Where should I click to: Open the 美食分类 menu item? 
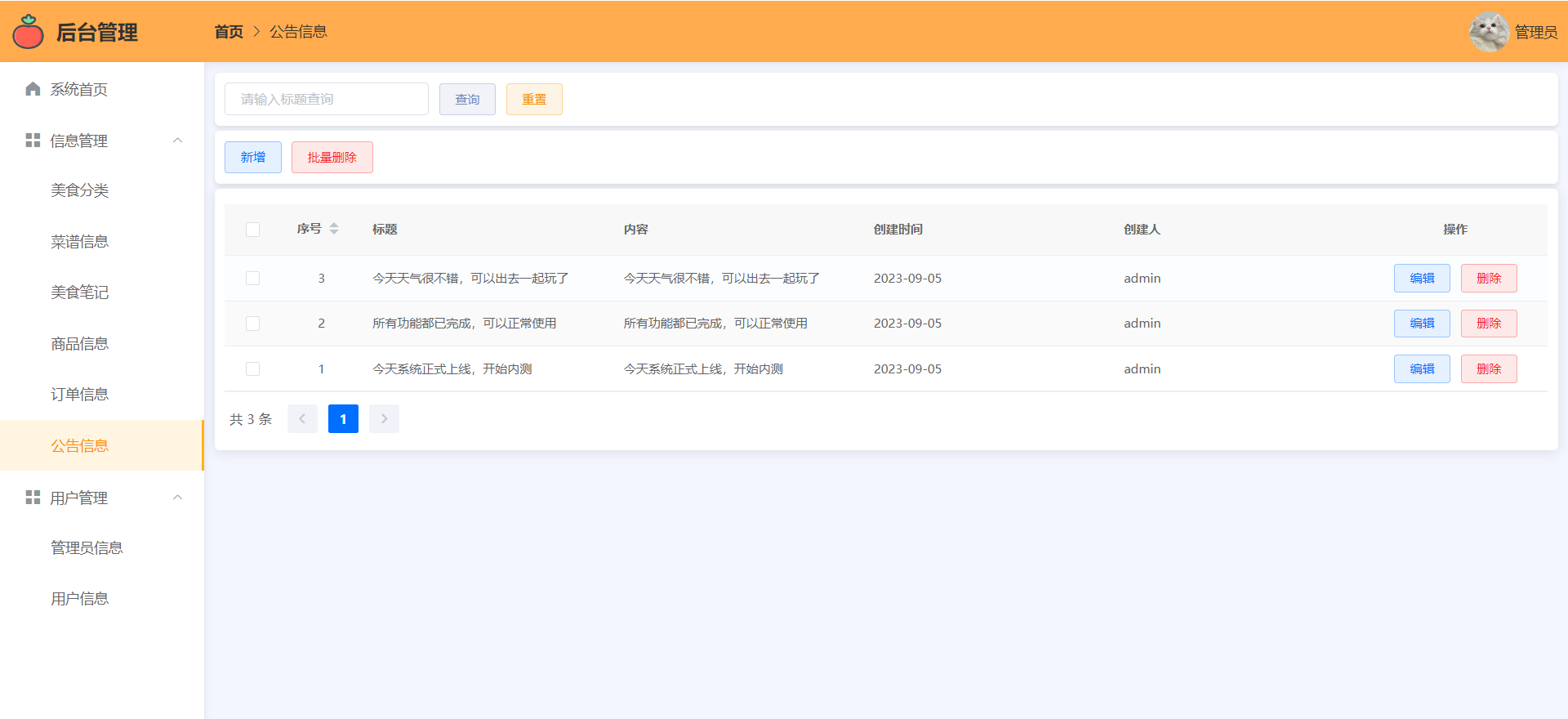coord(102,190)
